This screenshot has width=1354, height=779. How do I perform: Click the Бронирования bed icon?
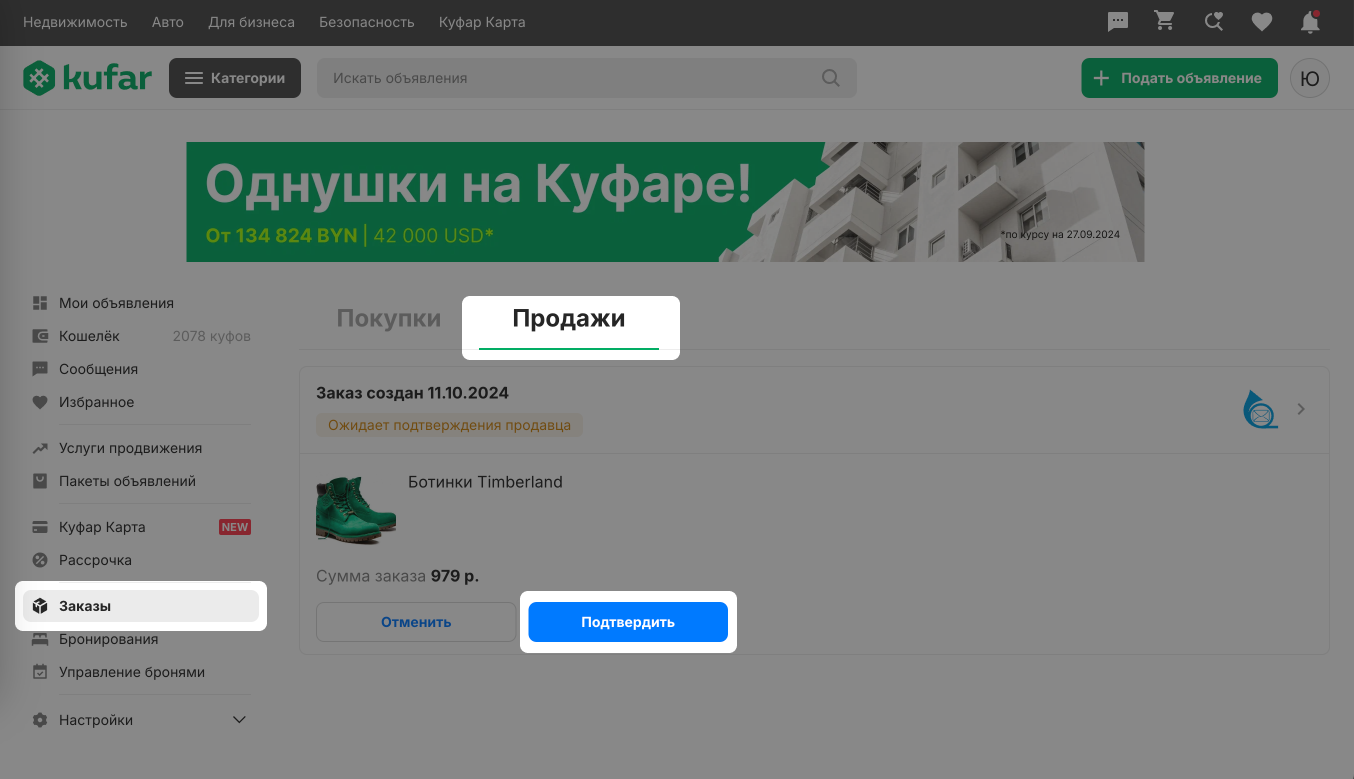coord(40,639)
